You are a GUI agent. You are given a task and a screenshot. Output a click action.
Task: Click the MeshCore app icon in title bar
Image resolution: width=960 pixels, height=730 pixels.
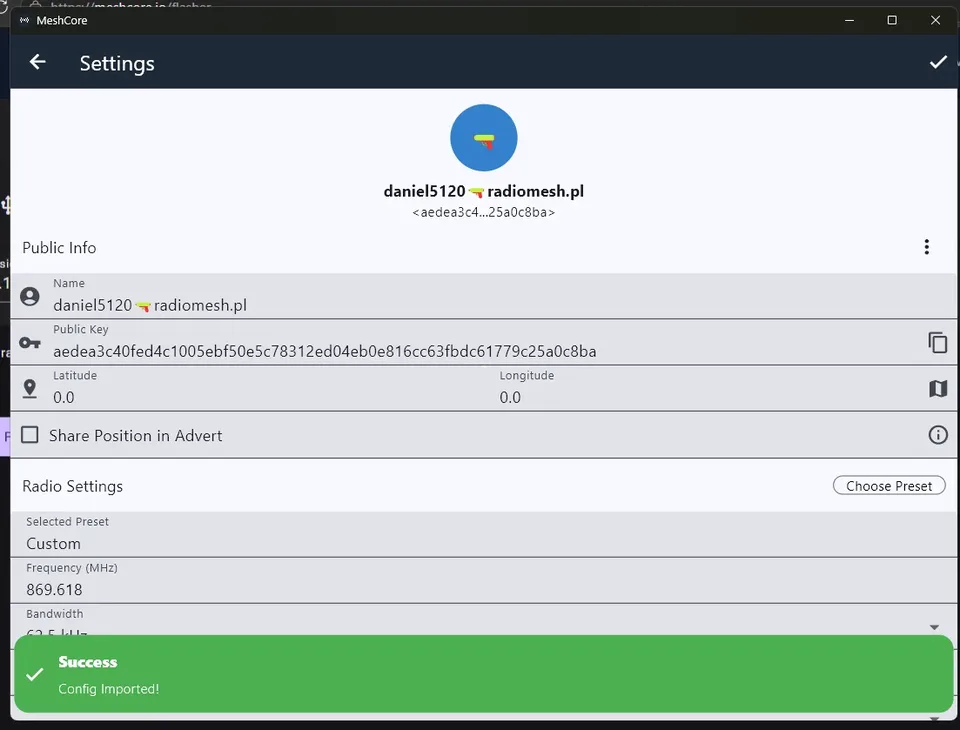(24, 20)
